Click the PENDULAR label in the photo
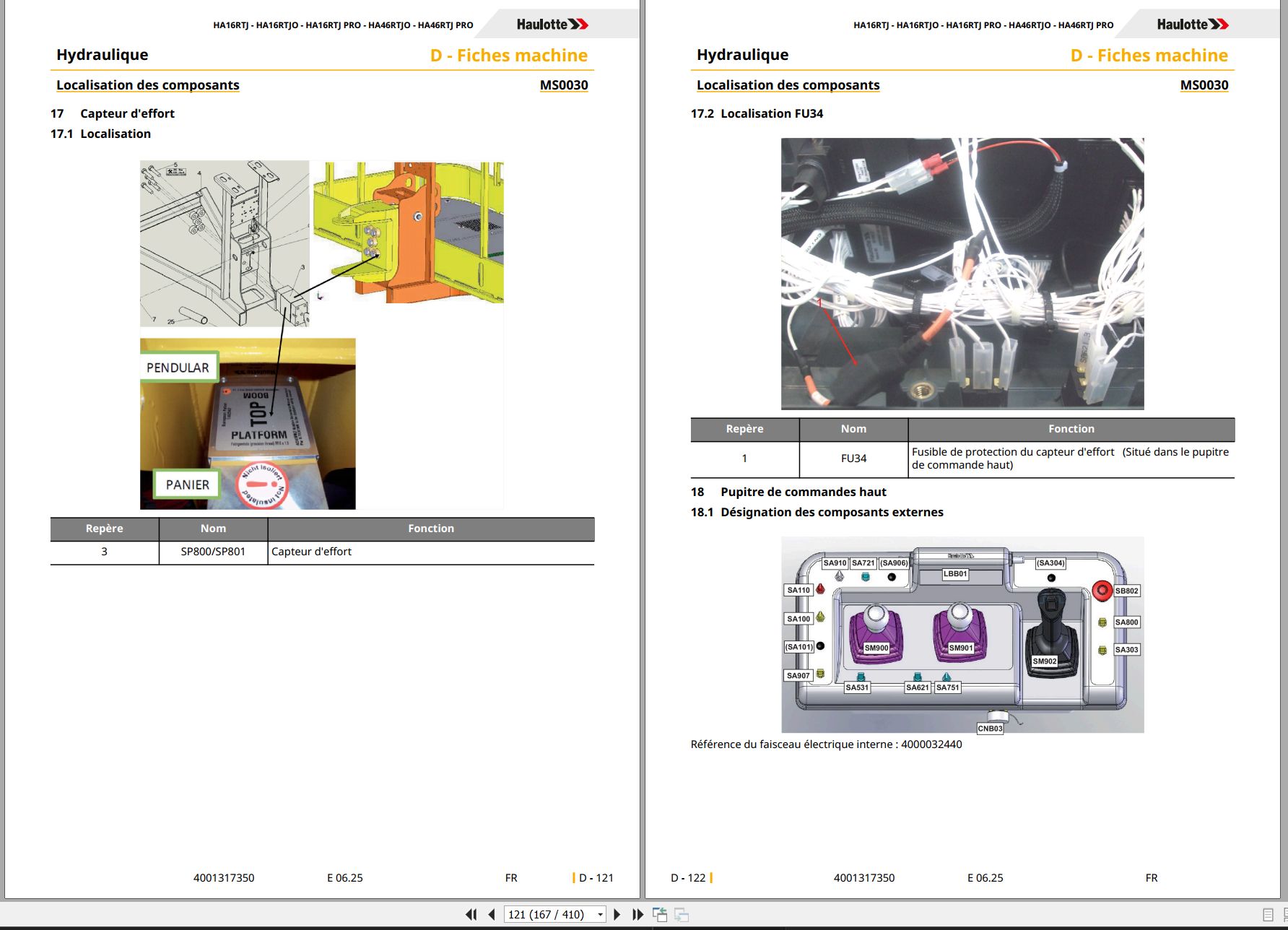The width and height of the screenshot is (1288, 930). pyautogui.click(x=178, y=368)
